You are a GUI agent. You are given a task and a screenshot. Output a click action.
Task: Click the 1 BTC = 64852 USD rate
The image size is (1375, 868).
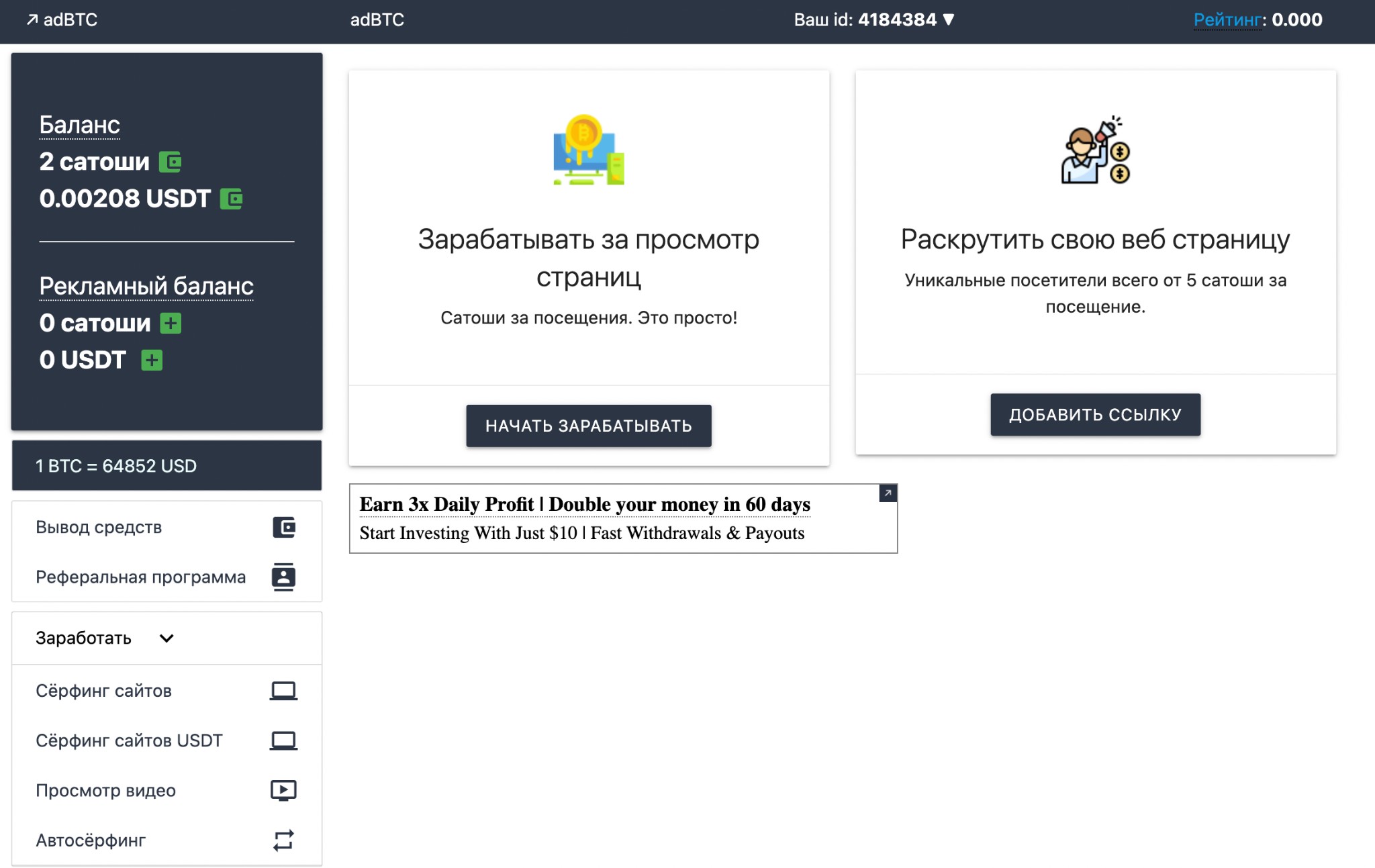pos(116,466)
